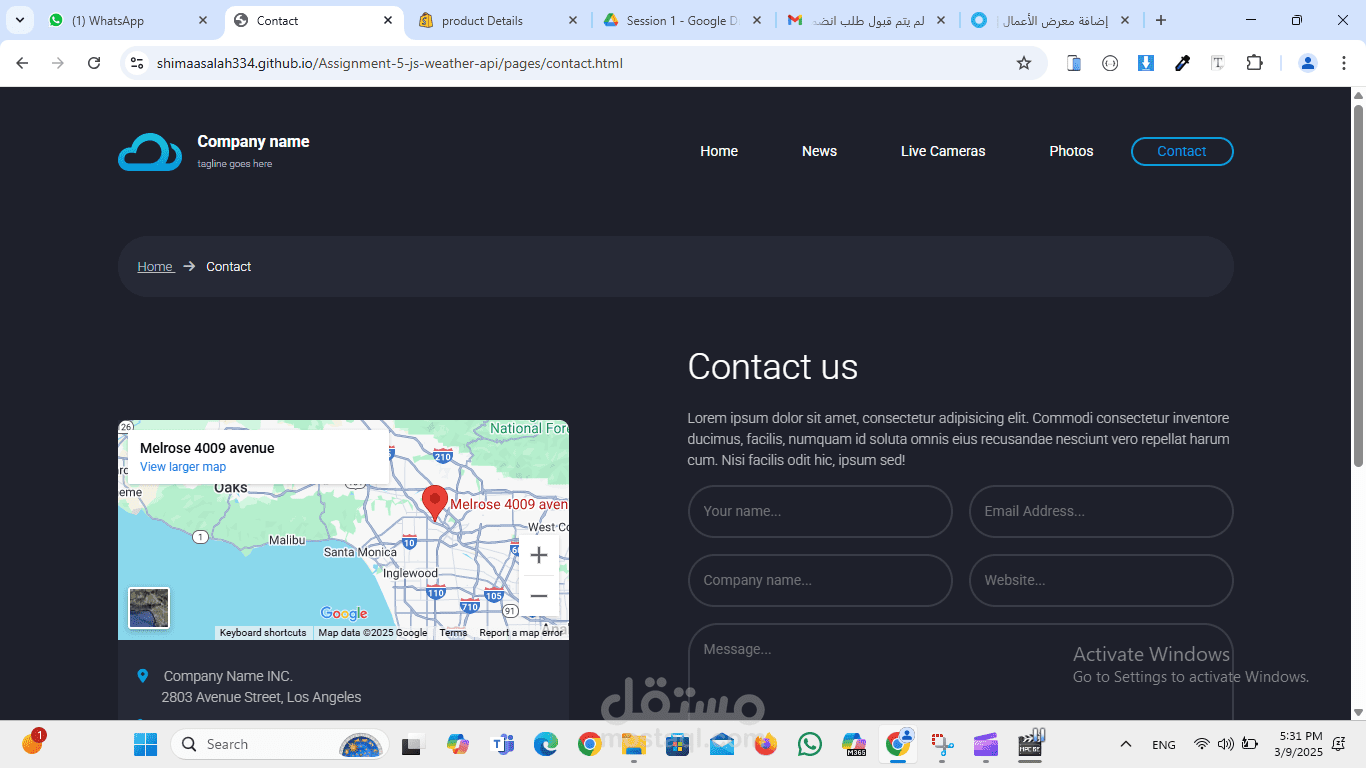Open ENG language indicator in tray
Viewport: 1366px width, 768px height.
1164,744
